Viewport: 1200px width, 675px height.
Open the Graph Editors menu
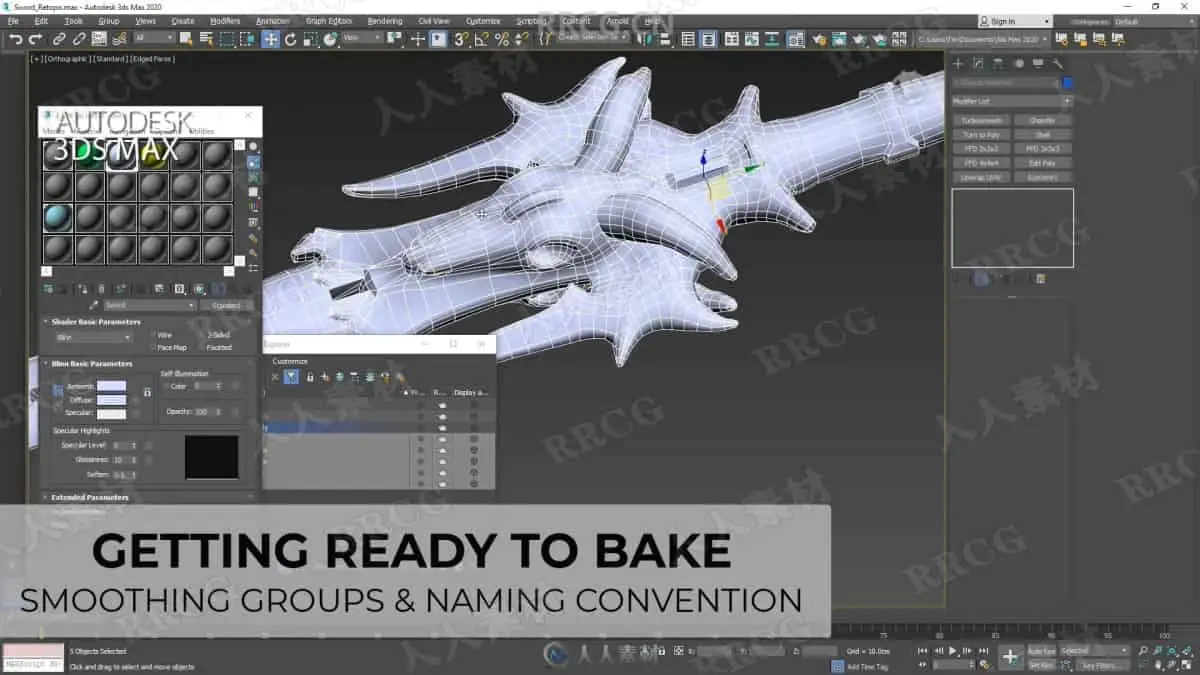coord(329,21)
